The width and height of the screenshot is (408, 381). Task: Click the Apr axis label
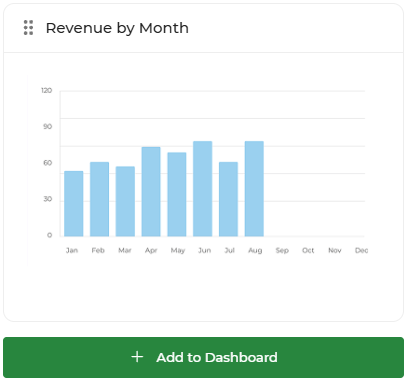point(151,251)
